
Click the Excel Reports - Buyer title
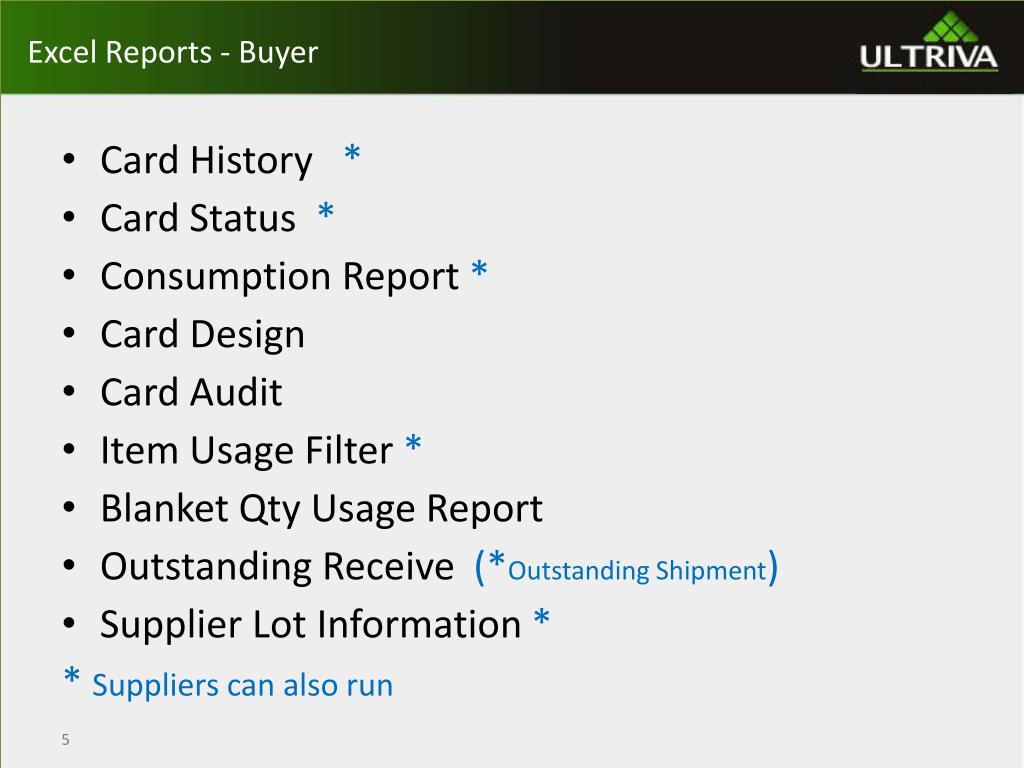pos(173,53)
